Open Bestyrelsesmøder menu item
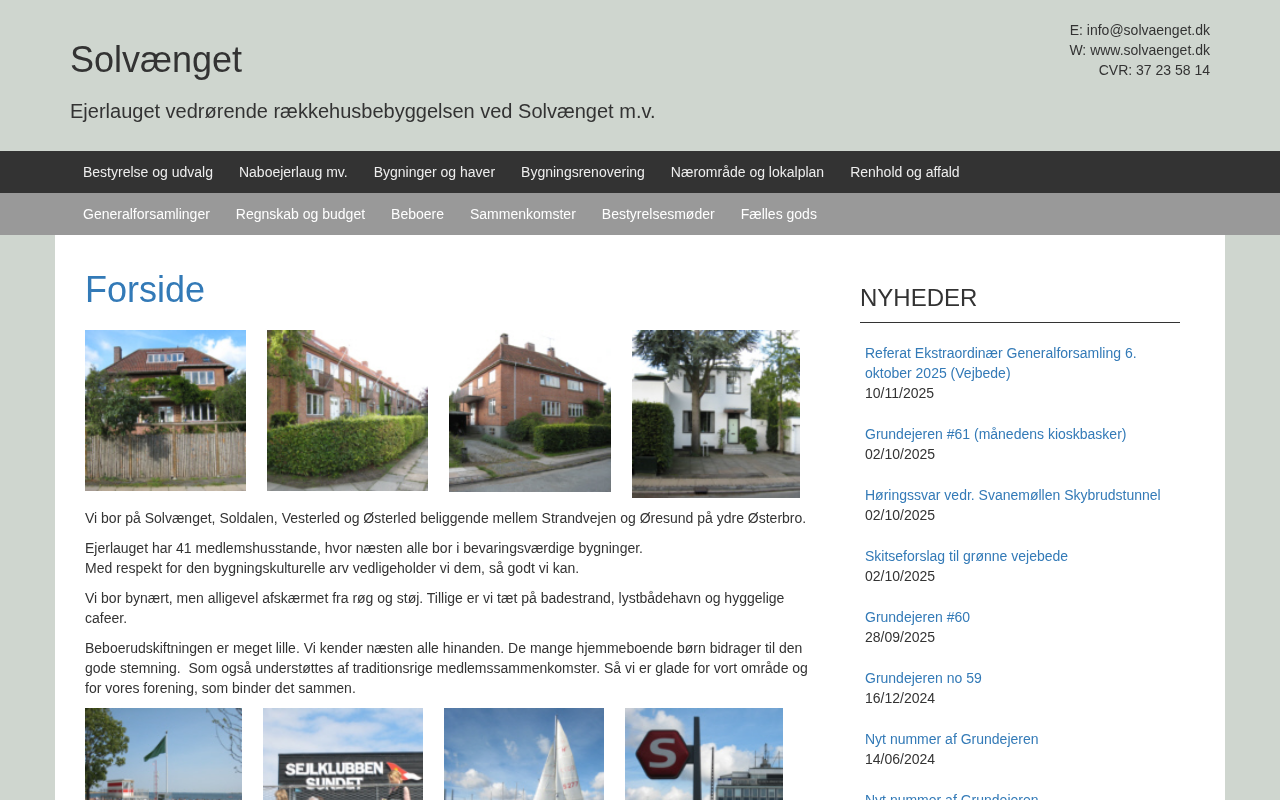Viewport: 1280px width, 800px height. click(658, 214)
